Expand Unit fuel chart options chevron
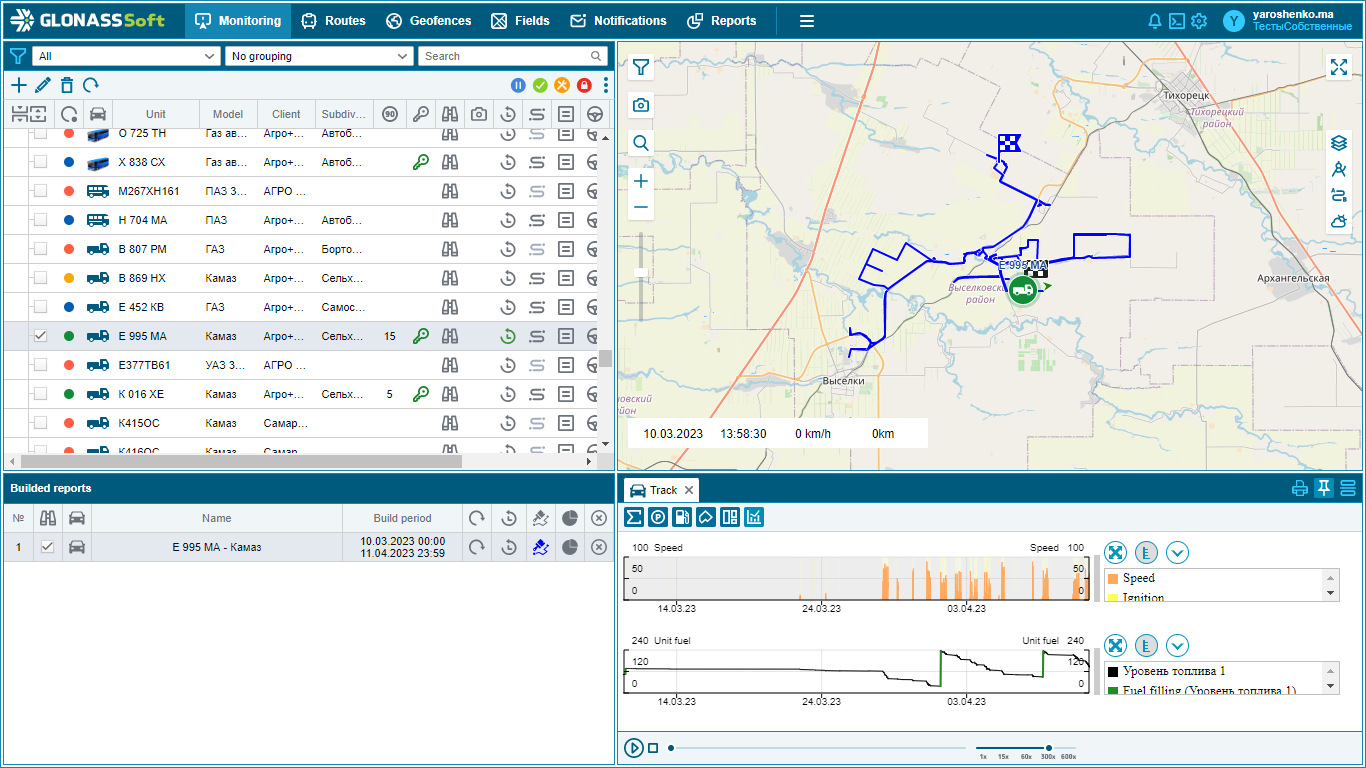1366x768 pixels. 1177,645
